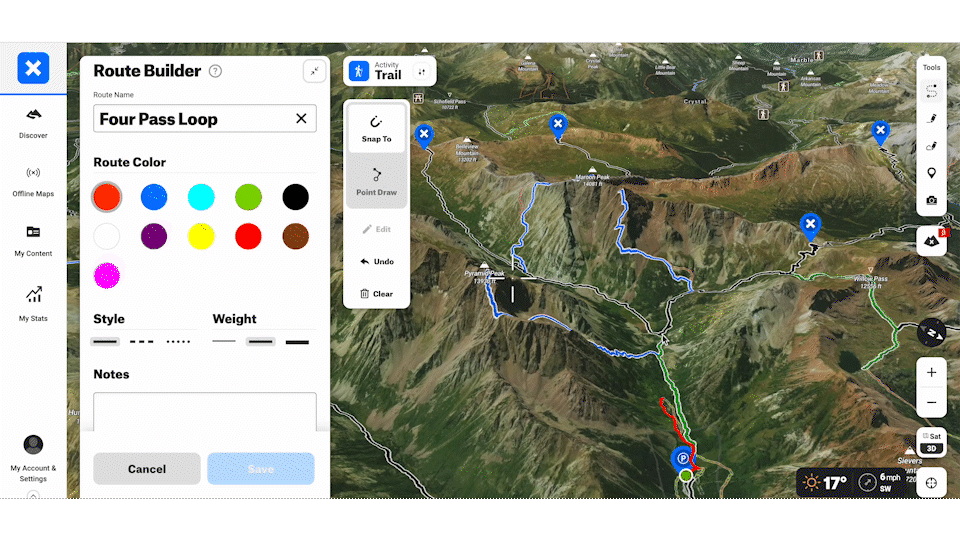Select the cyan route color

pos(201,197)
